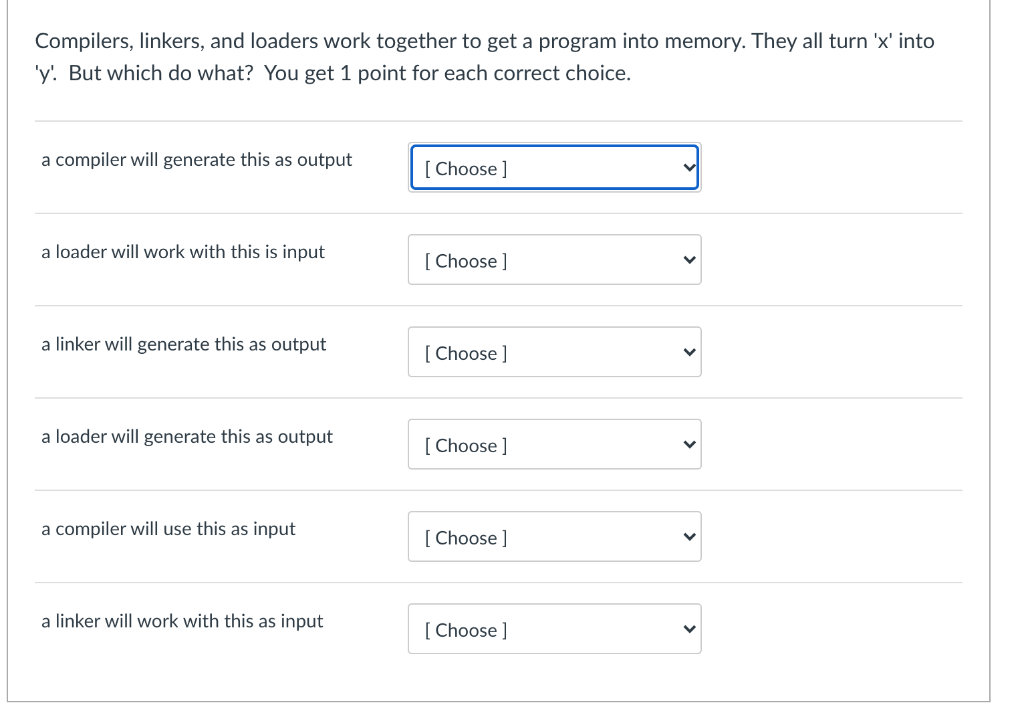1024x713 pixels.
Task: Open the dropdown for compiler input choice
Action: [x=554, y=536]
